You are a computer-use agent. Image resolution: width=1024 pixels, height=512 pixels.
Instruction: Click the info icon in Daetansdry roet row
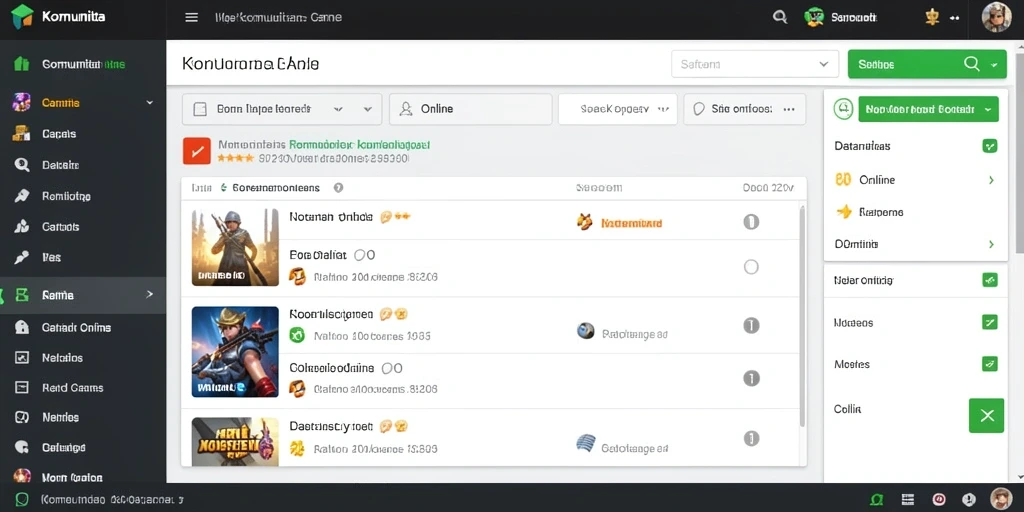click(x=751, y=438)
